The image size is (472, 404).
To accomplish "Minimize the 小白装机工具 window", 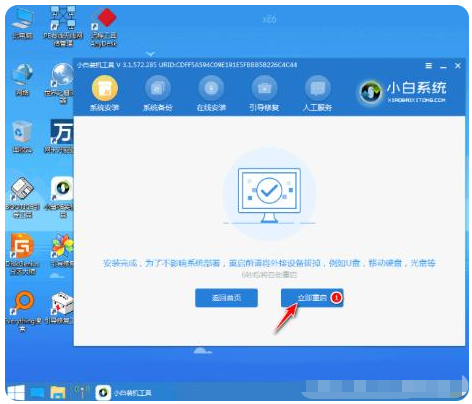I will coord(443,66).
